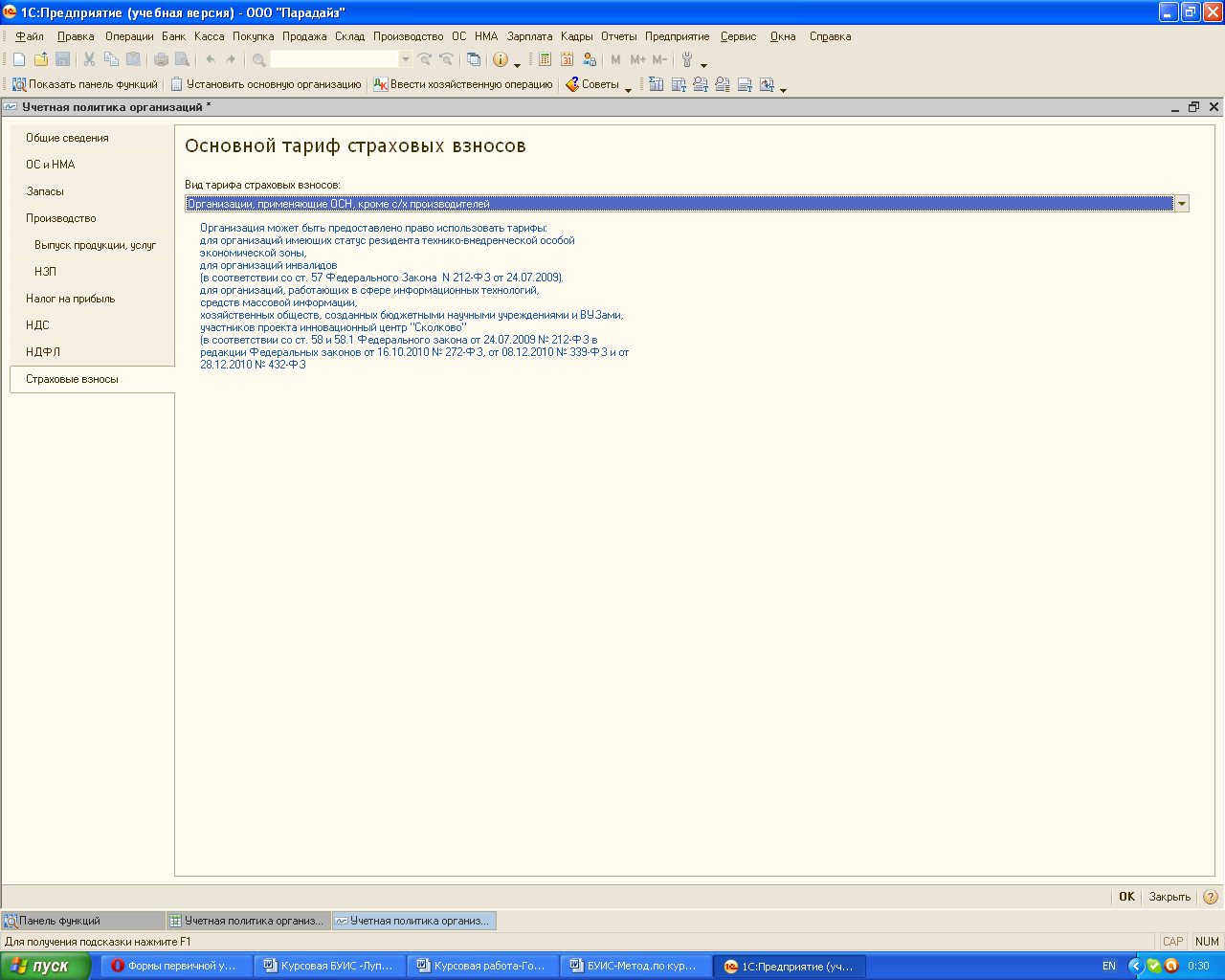Open the Сервис menu
The width and height of the screenshot is (1225, 980).
pos(739,36)
